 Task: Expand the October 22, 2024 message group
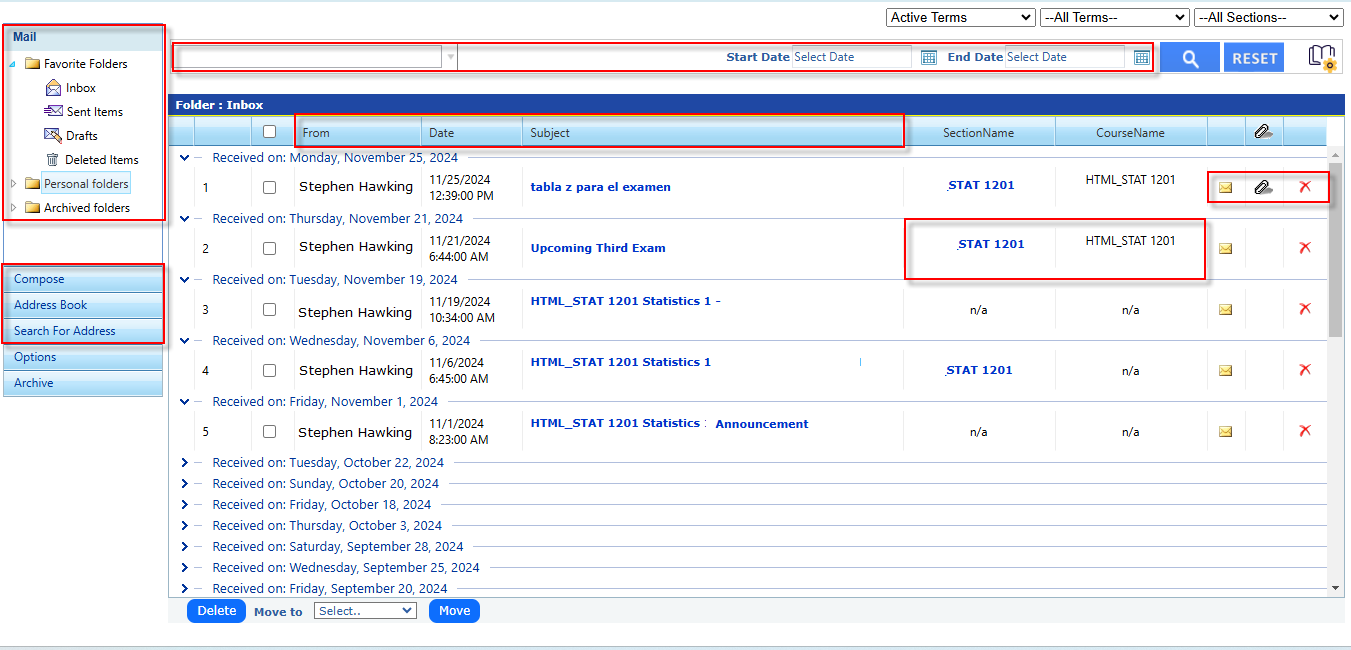184,463
